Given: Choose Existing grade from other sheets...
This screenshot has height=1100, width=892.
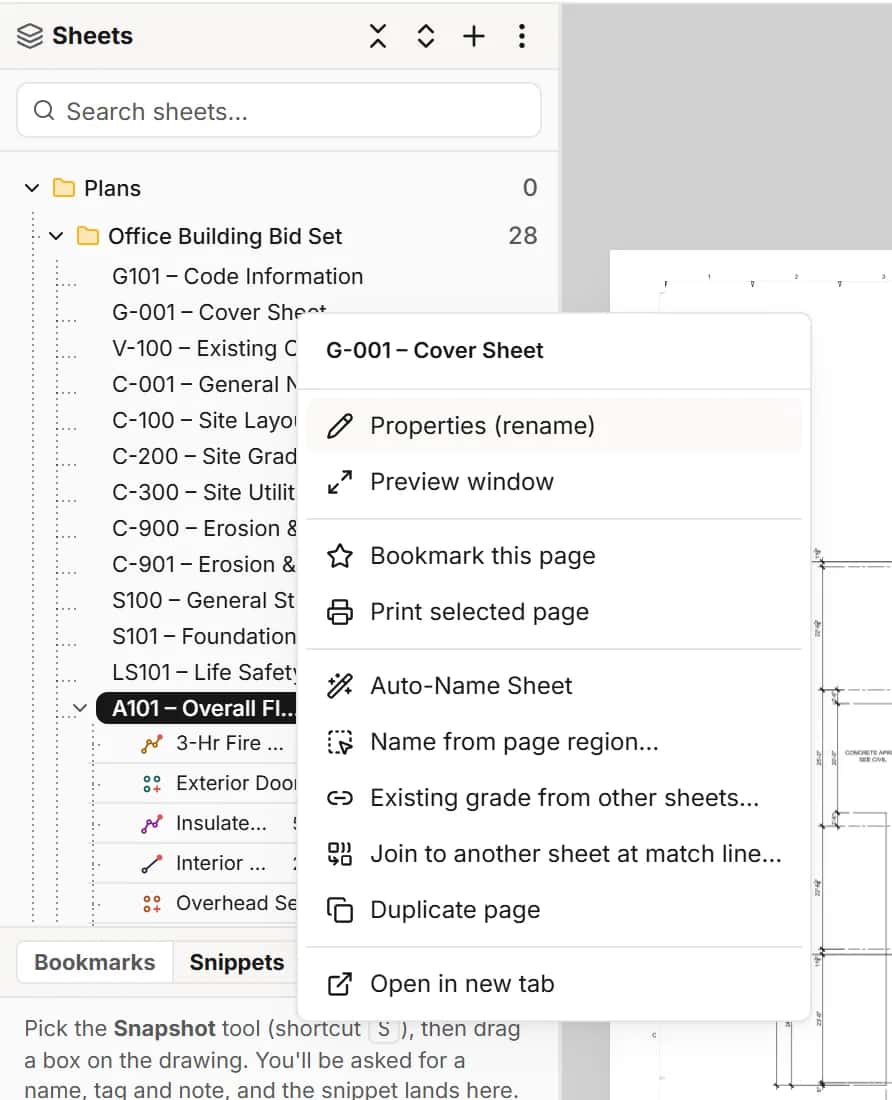Looking at the screenshot, I should pyautogui.click(x=554, y=798).
